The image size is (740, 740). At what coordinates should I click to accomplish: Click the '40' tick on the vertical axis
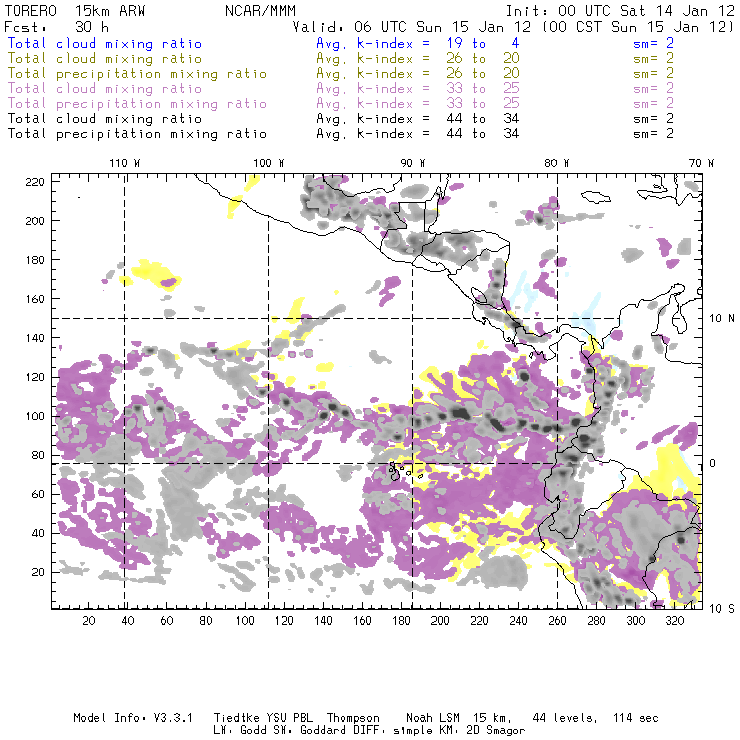point(38,533)
